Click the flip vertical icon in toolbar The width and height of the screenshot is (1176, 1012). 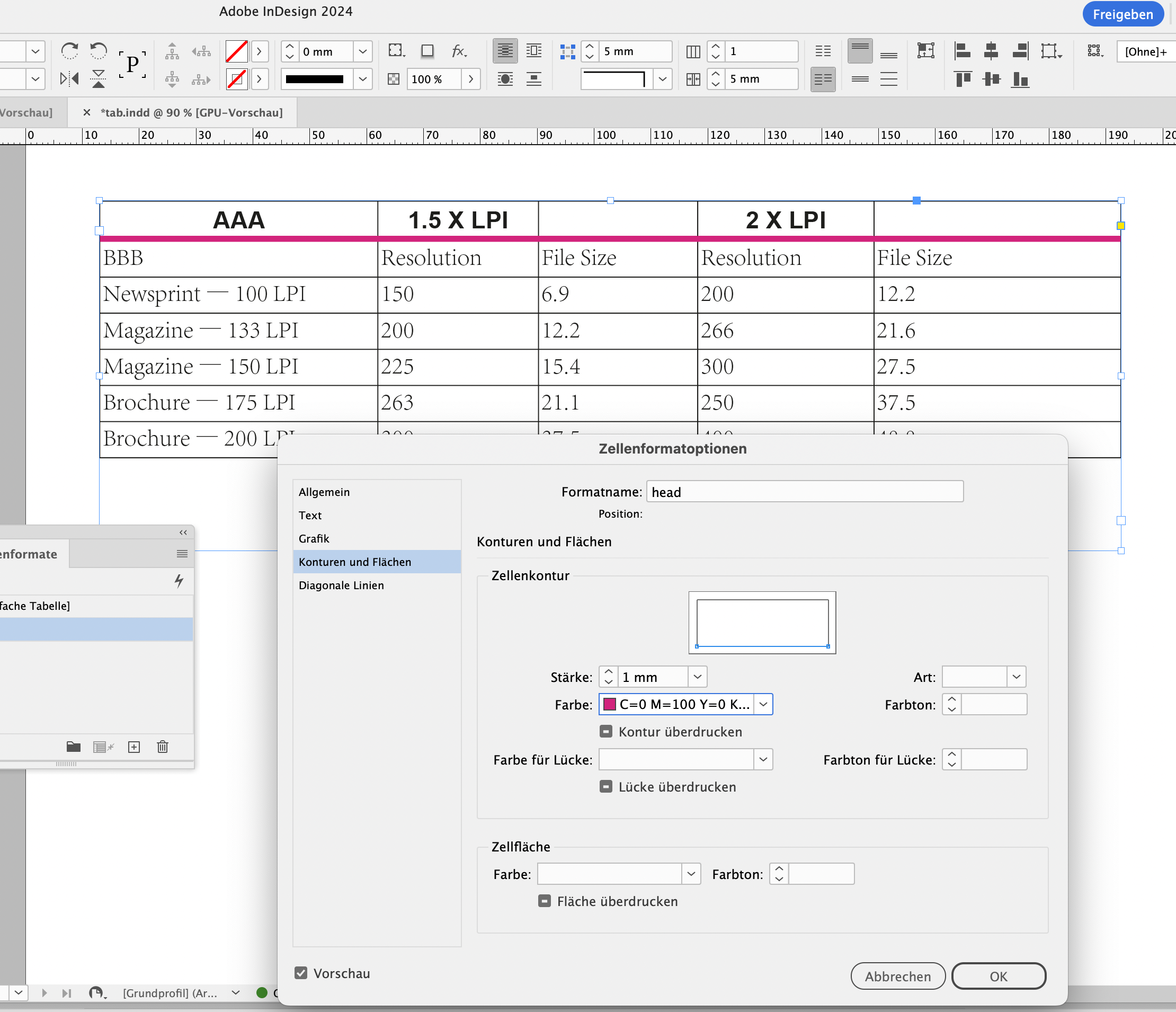pos(98,79)
